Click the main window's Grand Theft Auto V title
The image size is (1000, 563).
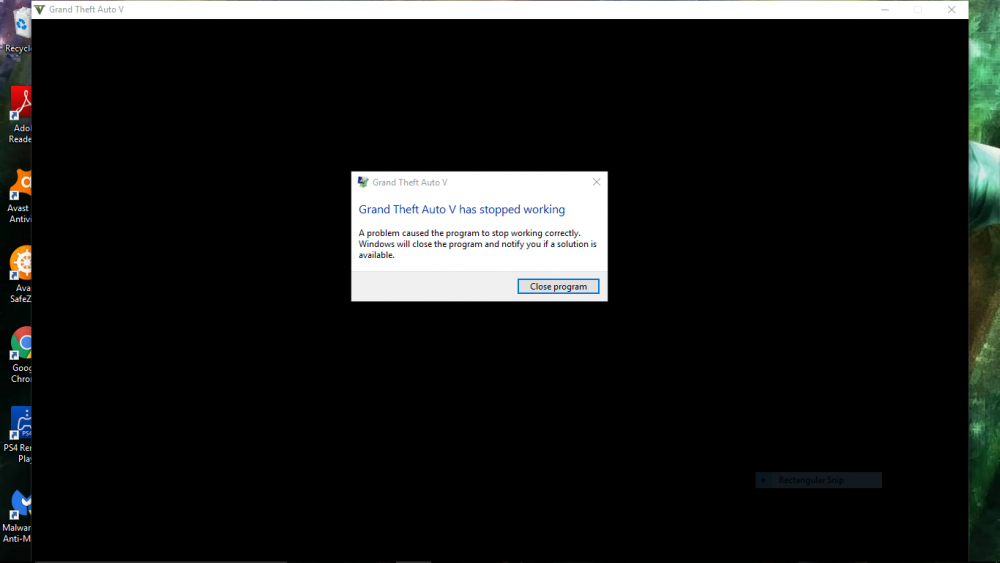click(86, 10)
